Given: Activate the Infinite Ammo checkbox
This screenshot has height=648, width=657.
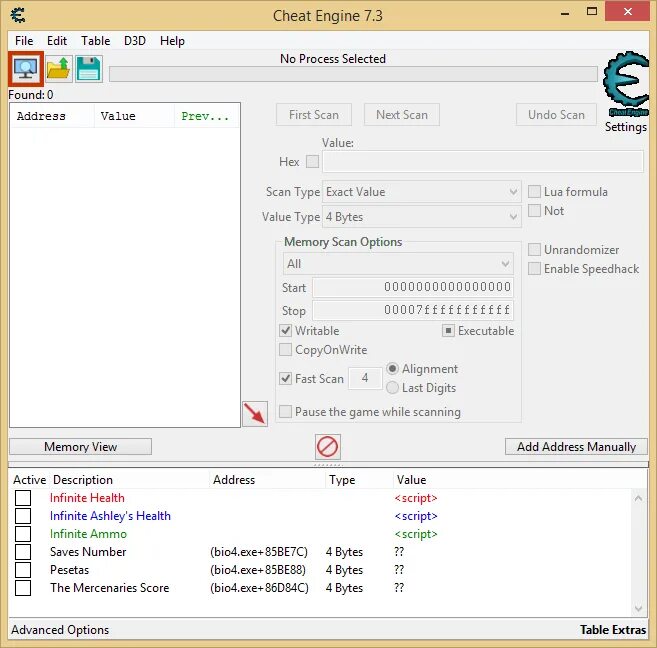Looking at the screenshot, I should pos(23,534).
